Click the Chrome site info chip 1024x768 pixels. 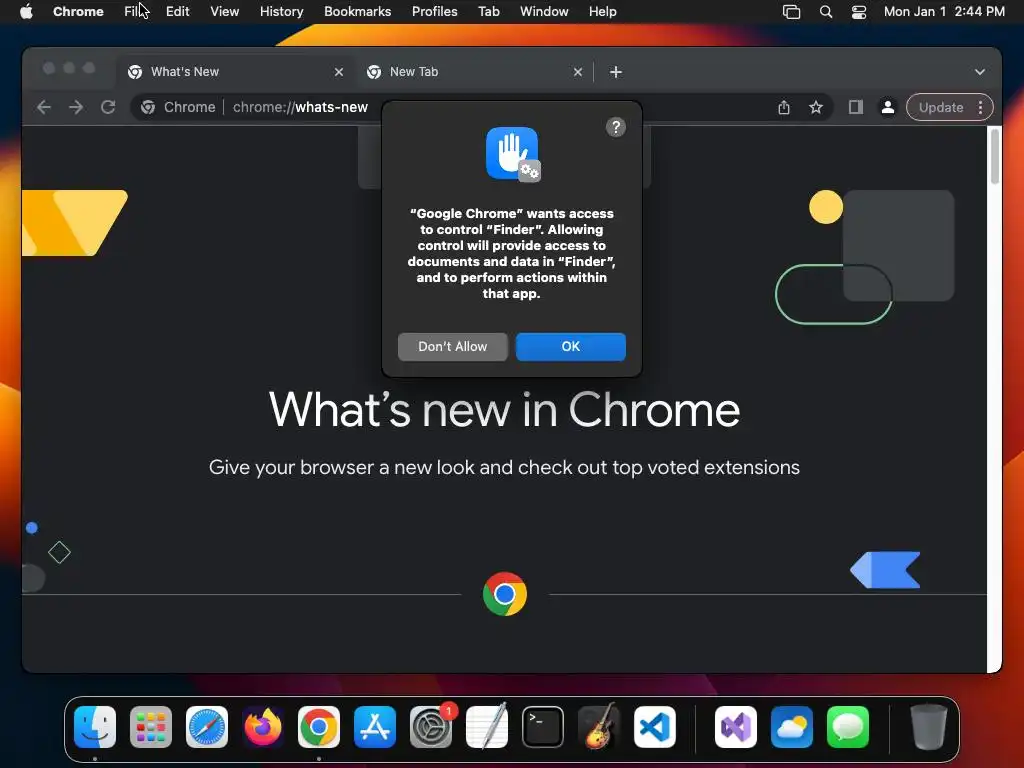179,107
